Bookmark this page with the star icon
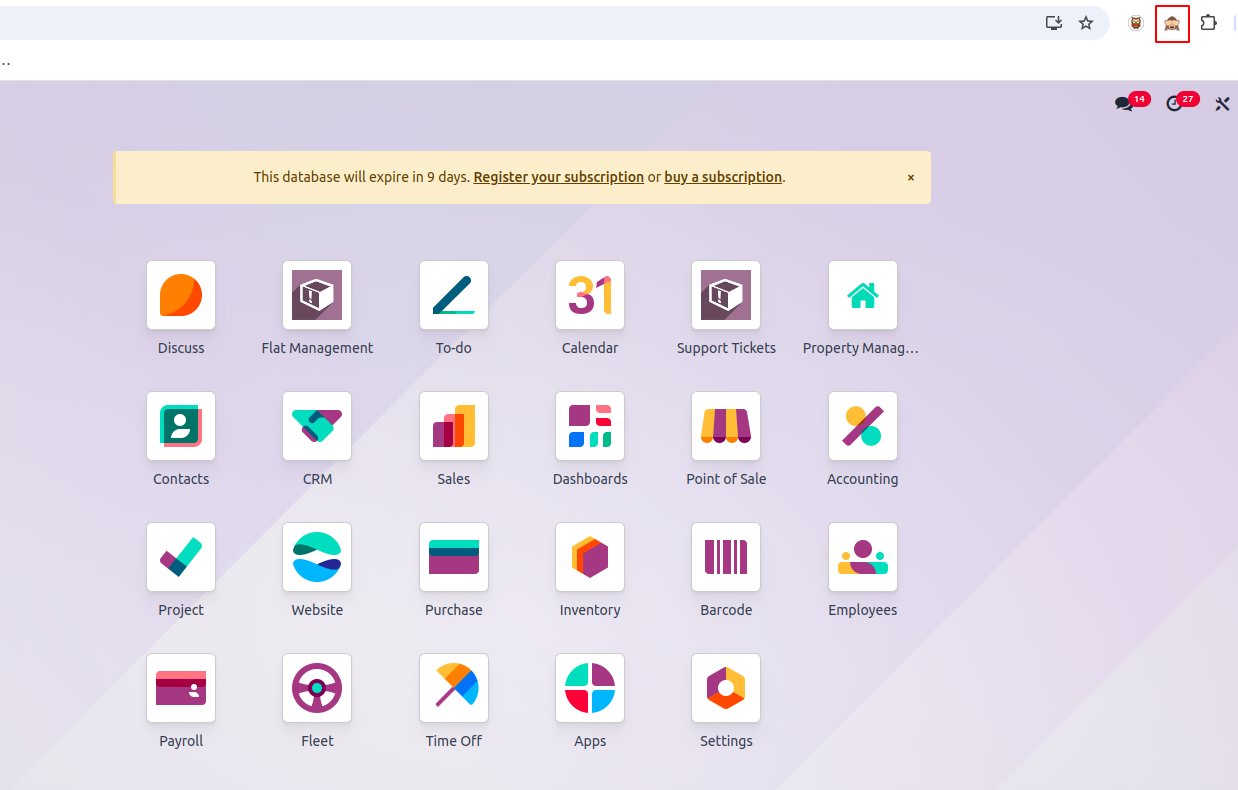 (x=1086, y=23)
